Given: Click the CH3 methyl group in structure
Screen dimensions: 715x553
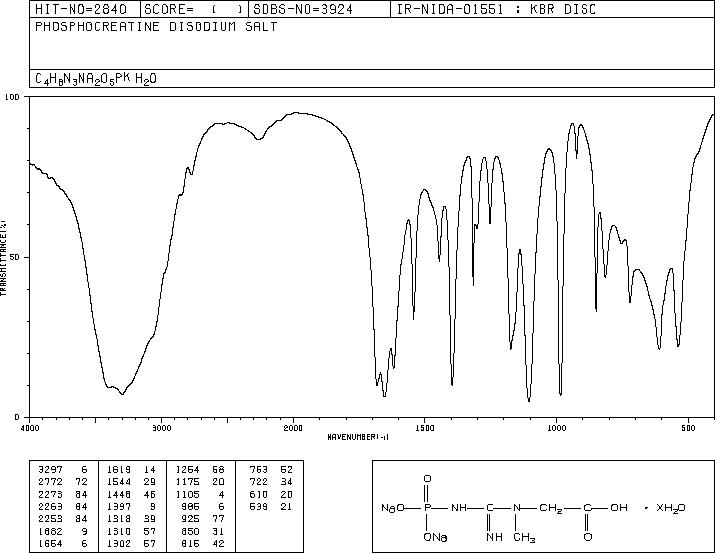Looking at the screenshot, I should (524, 538).
